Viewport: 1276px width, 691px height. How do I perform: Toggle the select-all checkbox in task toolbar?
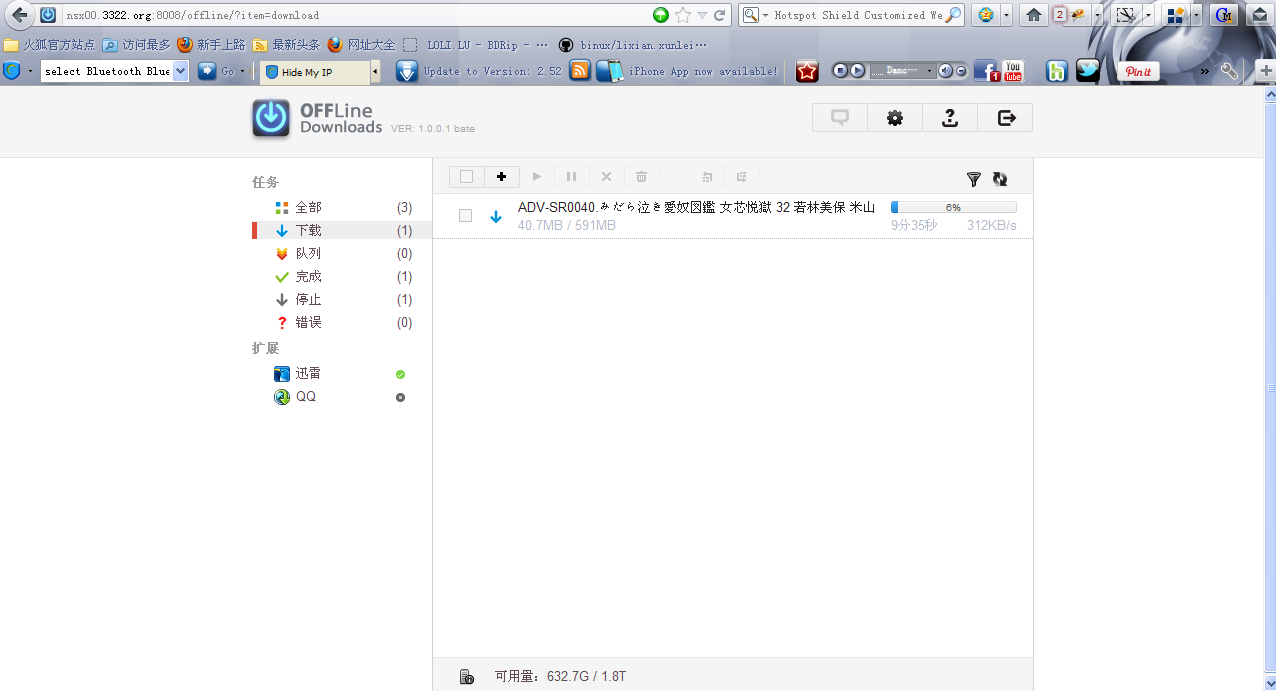[x=466, y=177]
